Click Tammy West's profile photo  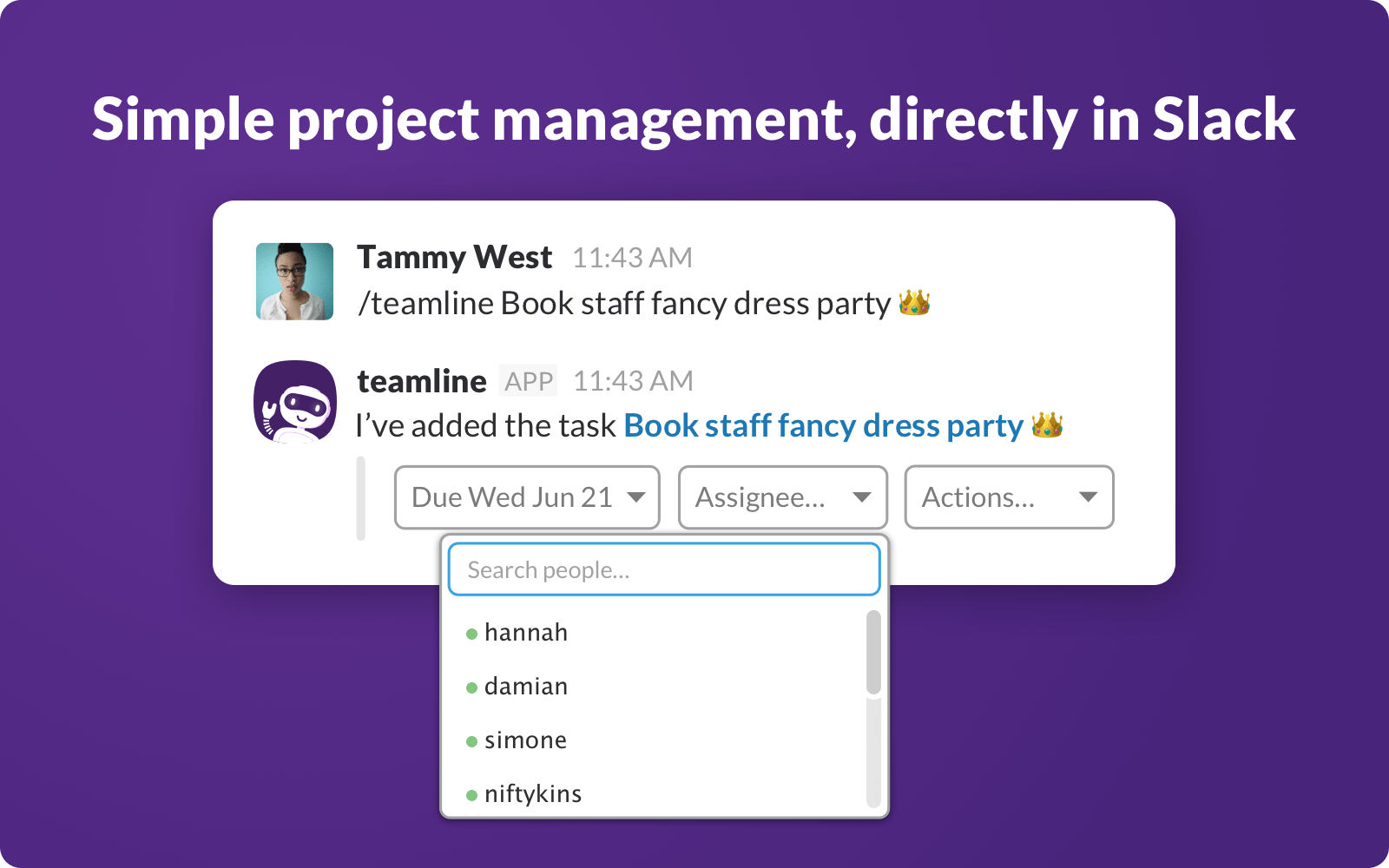pyautogui.click(x=294, y=281)
